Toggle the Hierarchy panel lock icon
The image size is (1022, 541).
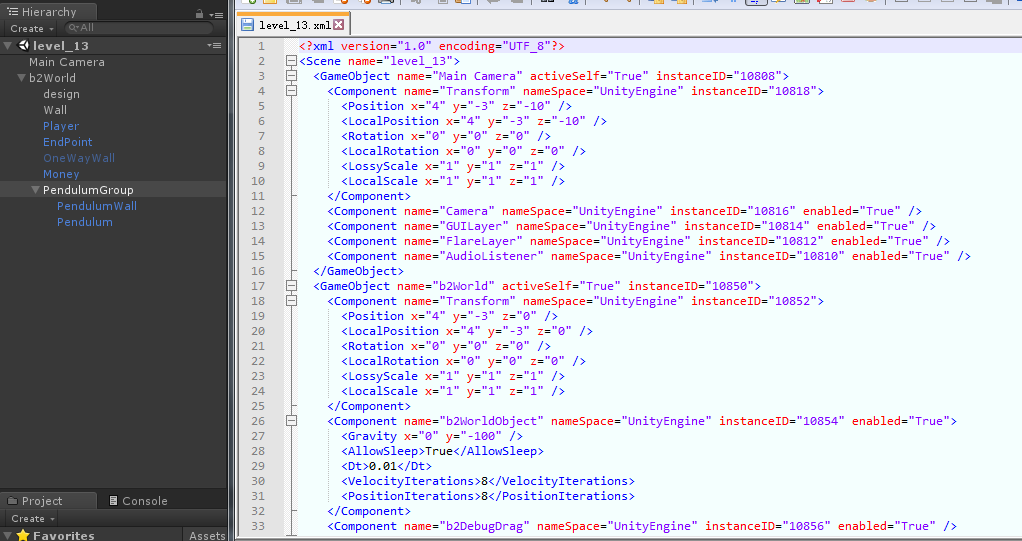pos(199,14)
